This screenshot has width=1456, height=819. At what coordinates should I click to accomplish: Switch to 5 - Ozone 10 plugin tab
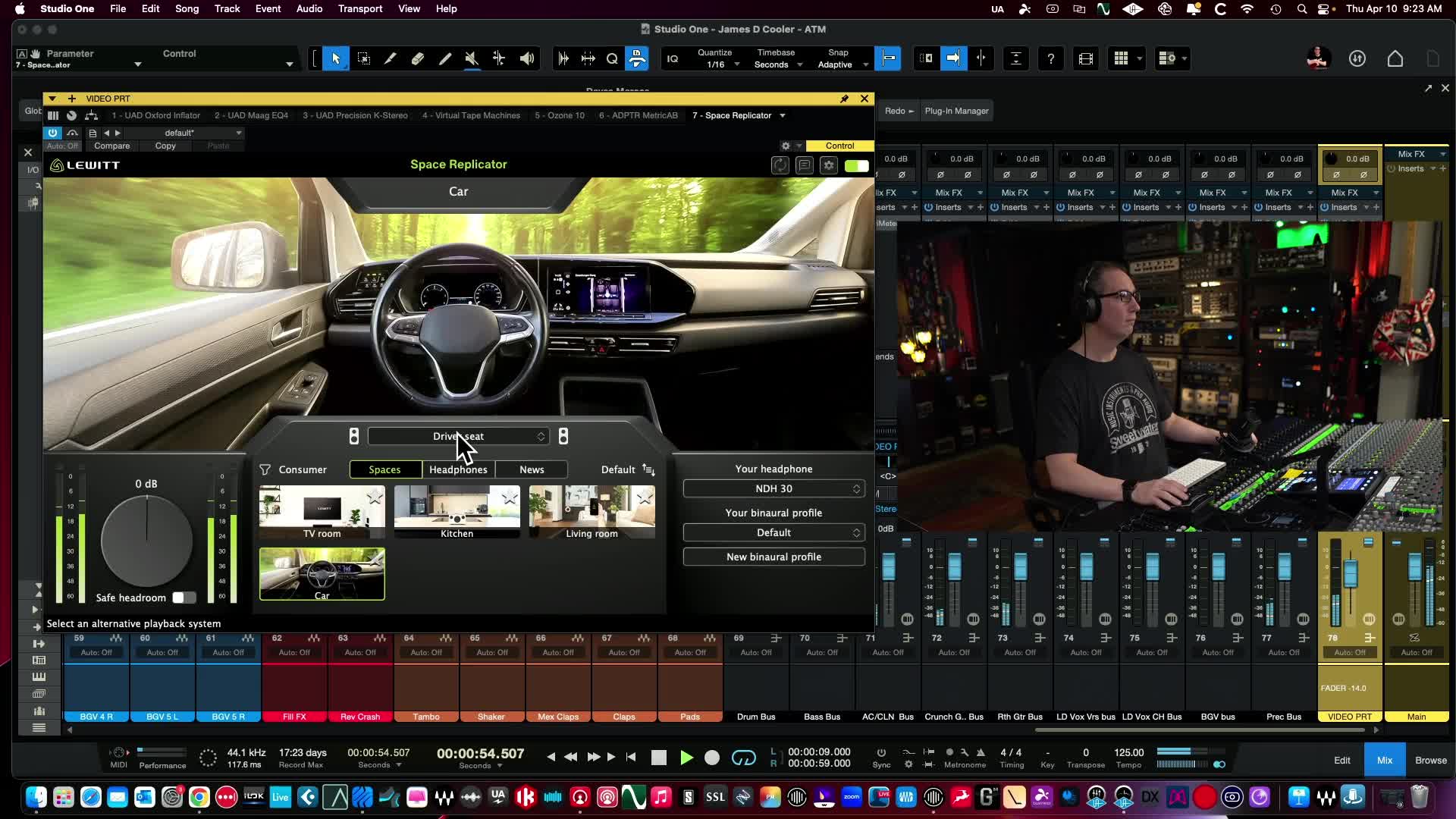click(560, 115)
